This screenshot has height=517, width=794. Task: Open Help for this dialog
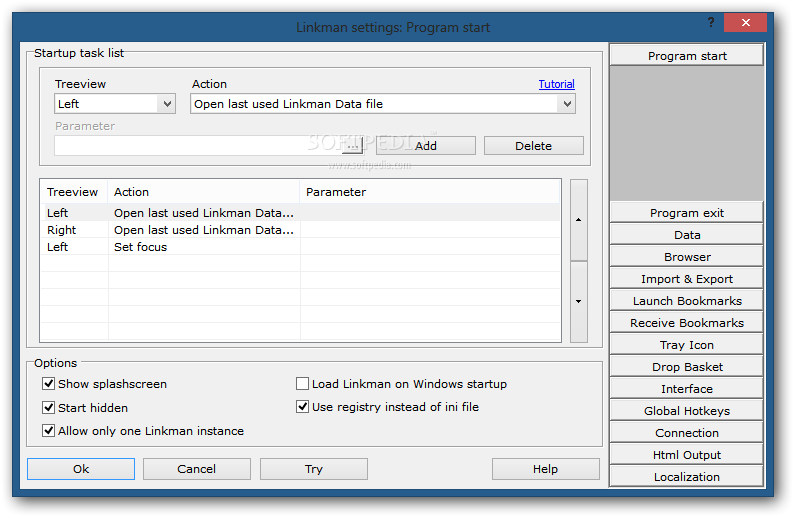point(545,469)
